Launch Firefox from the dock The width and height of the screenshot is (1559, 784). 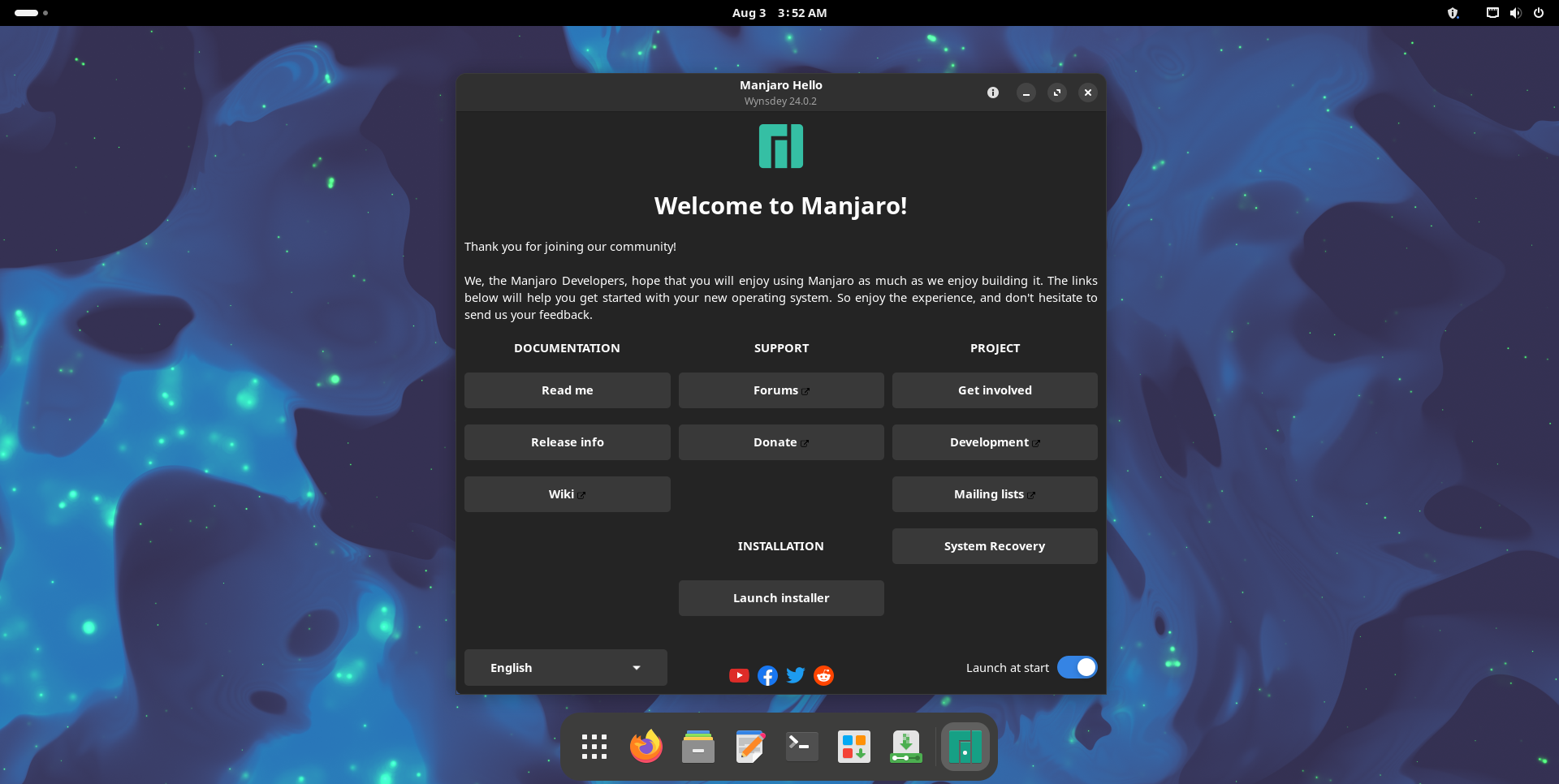pyautogui.click(x=646, y=747)
